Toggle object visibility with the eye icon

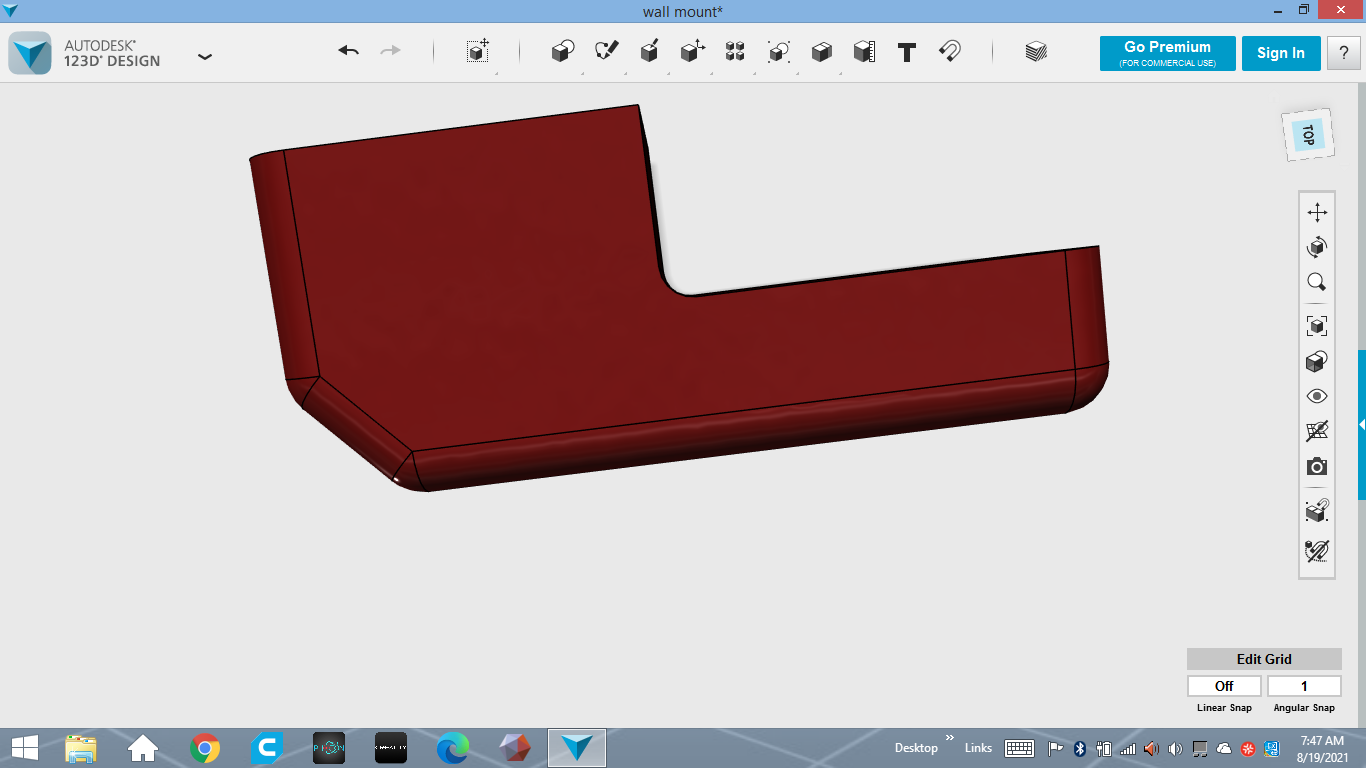pyautogui.click(x=1317, y=396)
